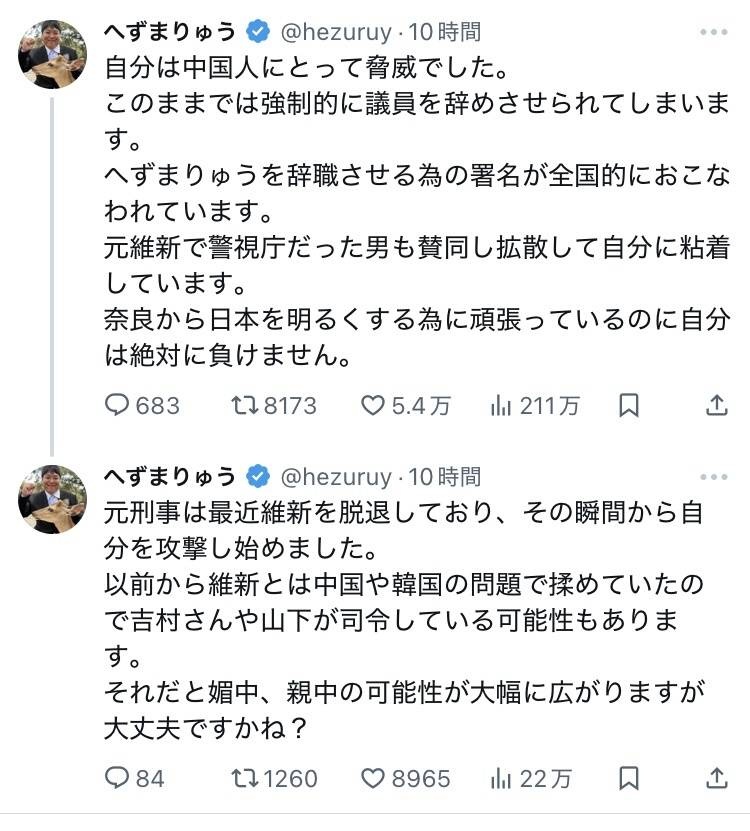The width and height of the screenshot is (750, 831).
Task: Share the first tweet
Action: (716, 405)
